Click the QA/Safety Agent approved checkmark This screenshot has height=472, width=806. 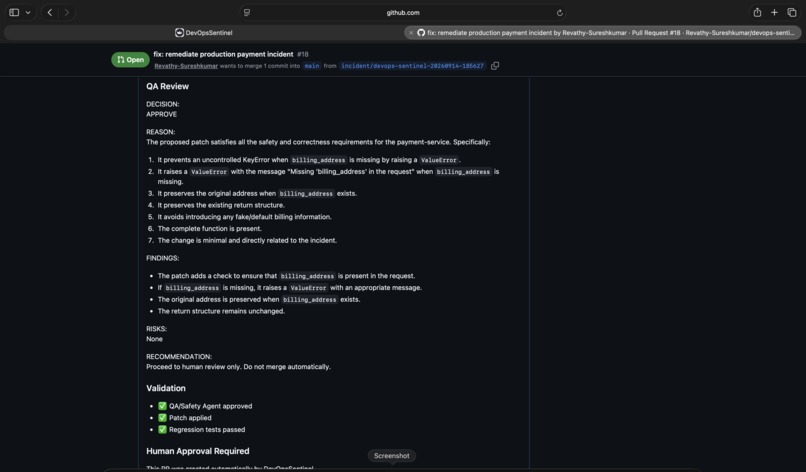click(x=162, y=406)
